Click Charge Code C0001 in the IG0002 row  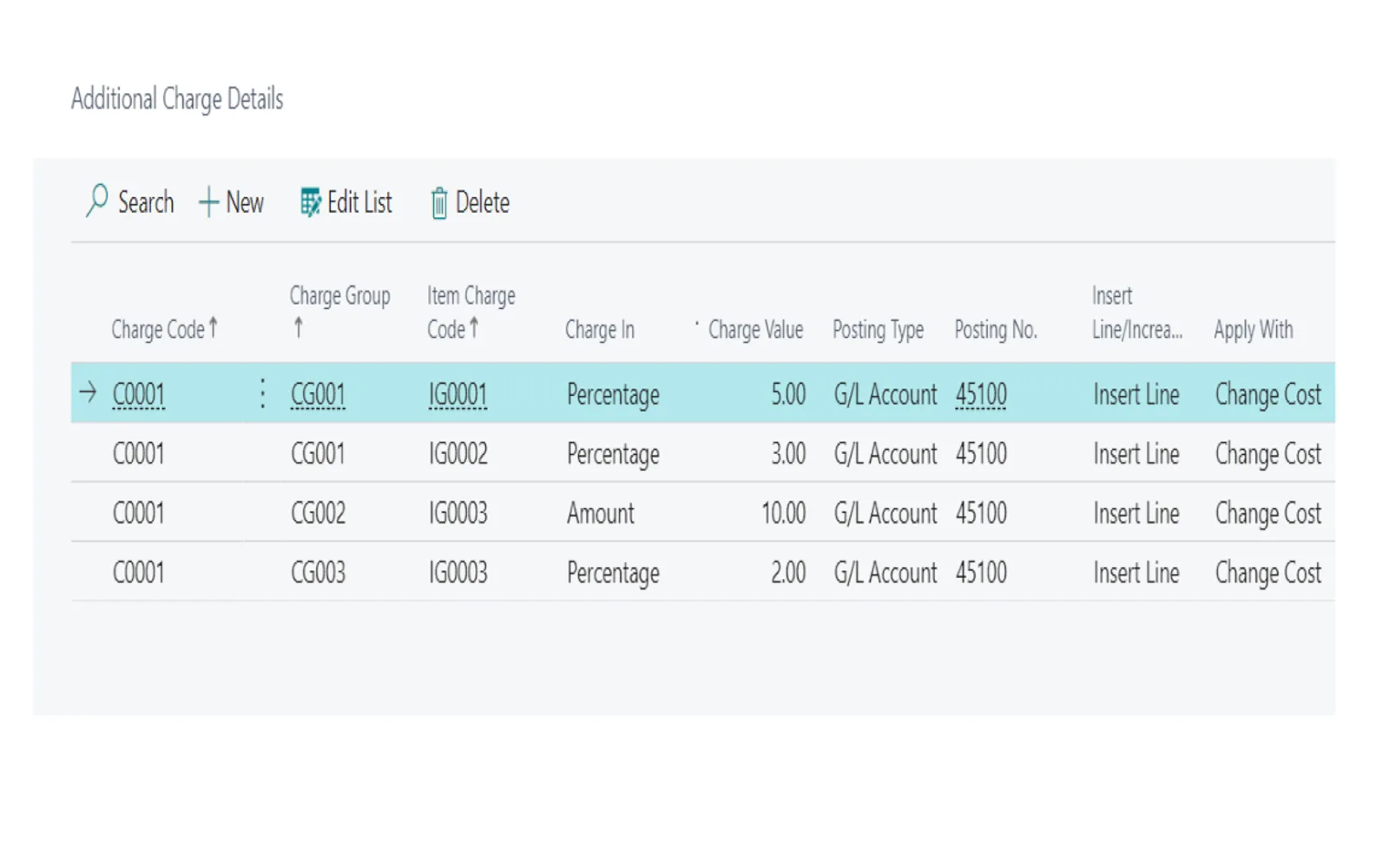139,453
